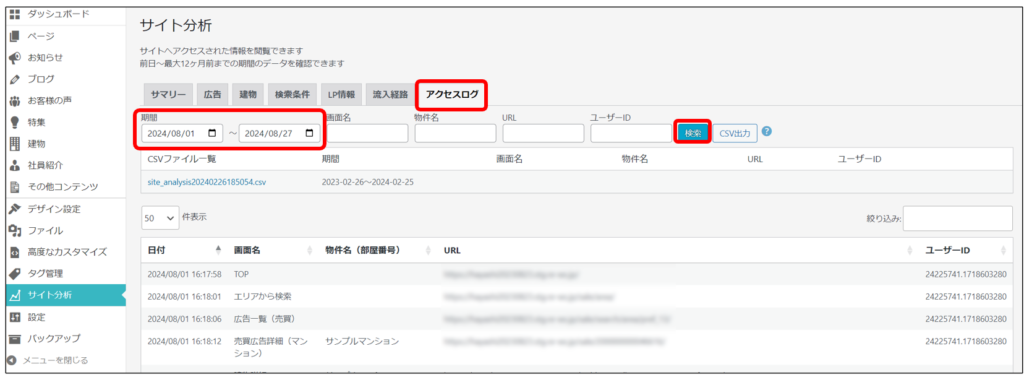Screen dimensions: 1024x377
Task: Click the 特集 lightbulb icon
Action: coord(14,122)
